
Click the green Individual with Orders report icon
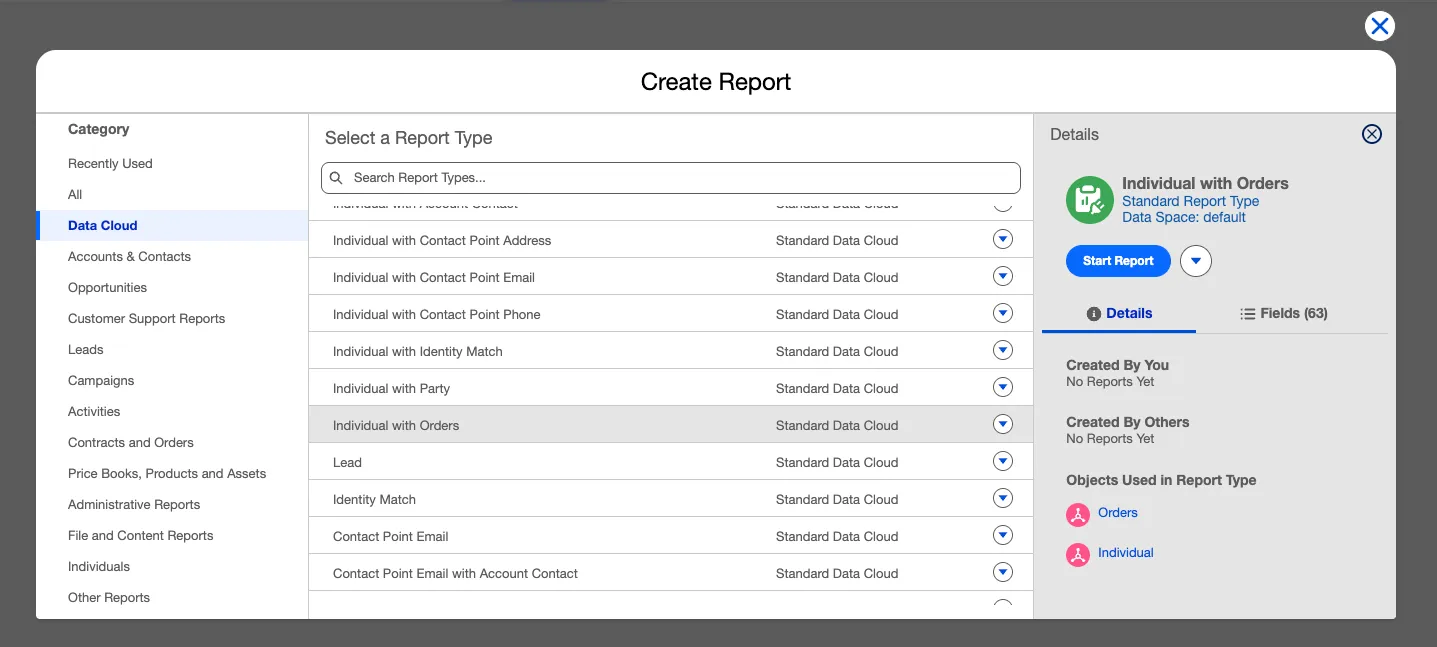coord(1089,200)
